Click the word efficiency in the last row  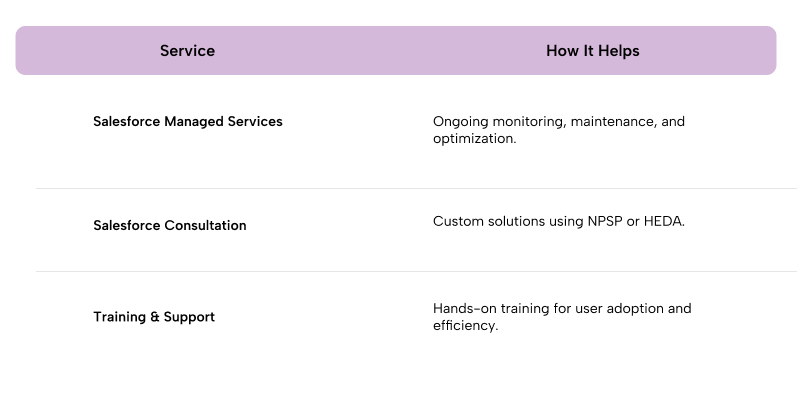tap(464, 326)
